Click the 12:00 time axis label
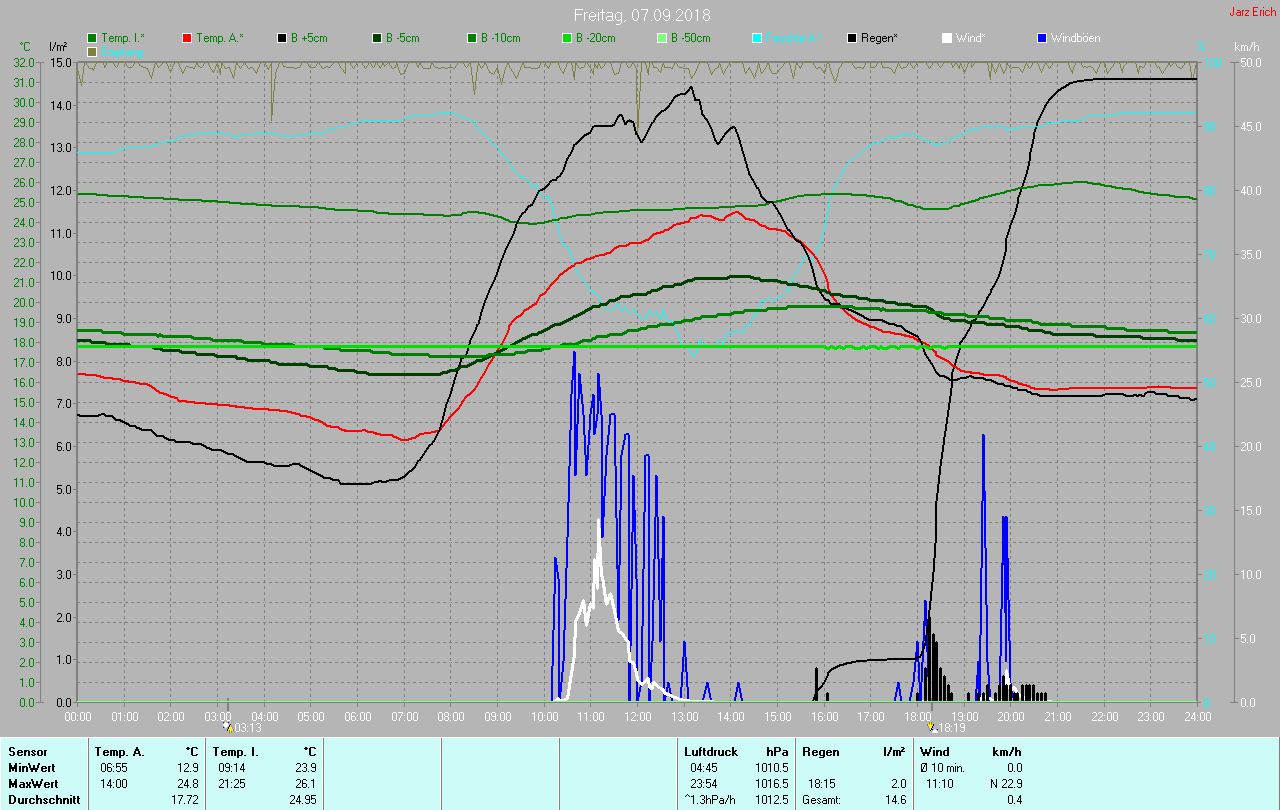The height and width of the screenshot is (810, 1280). coord(637,717)
